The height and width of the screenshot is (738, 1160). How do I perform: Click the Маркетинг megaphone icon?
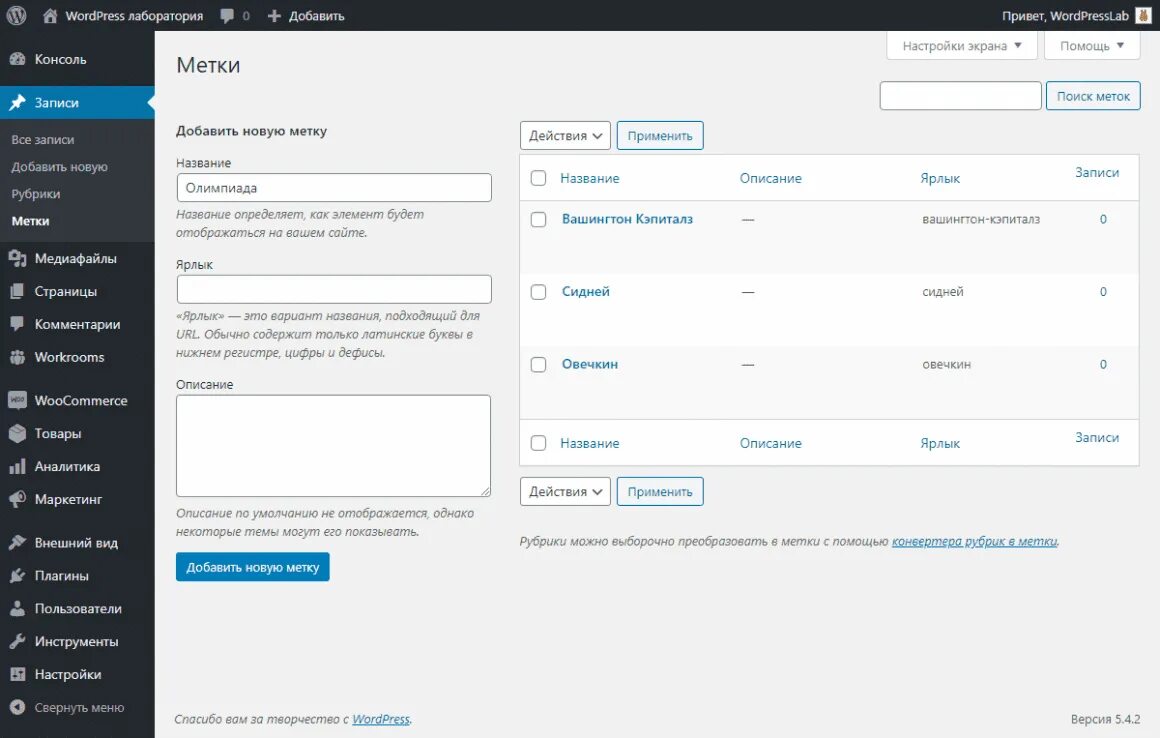17,499
